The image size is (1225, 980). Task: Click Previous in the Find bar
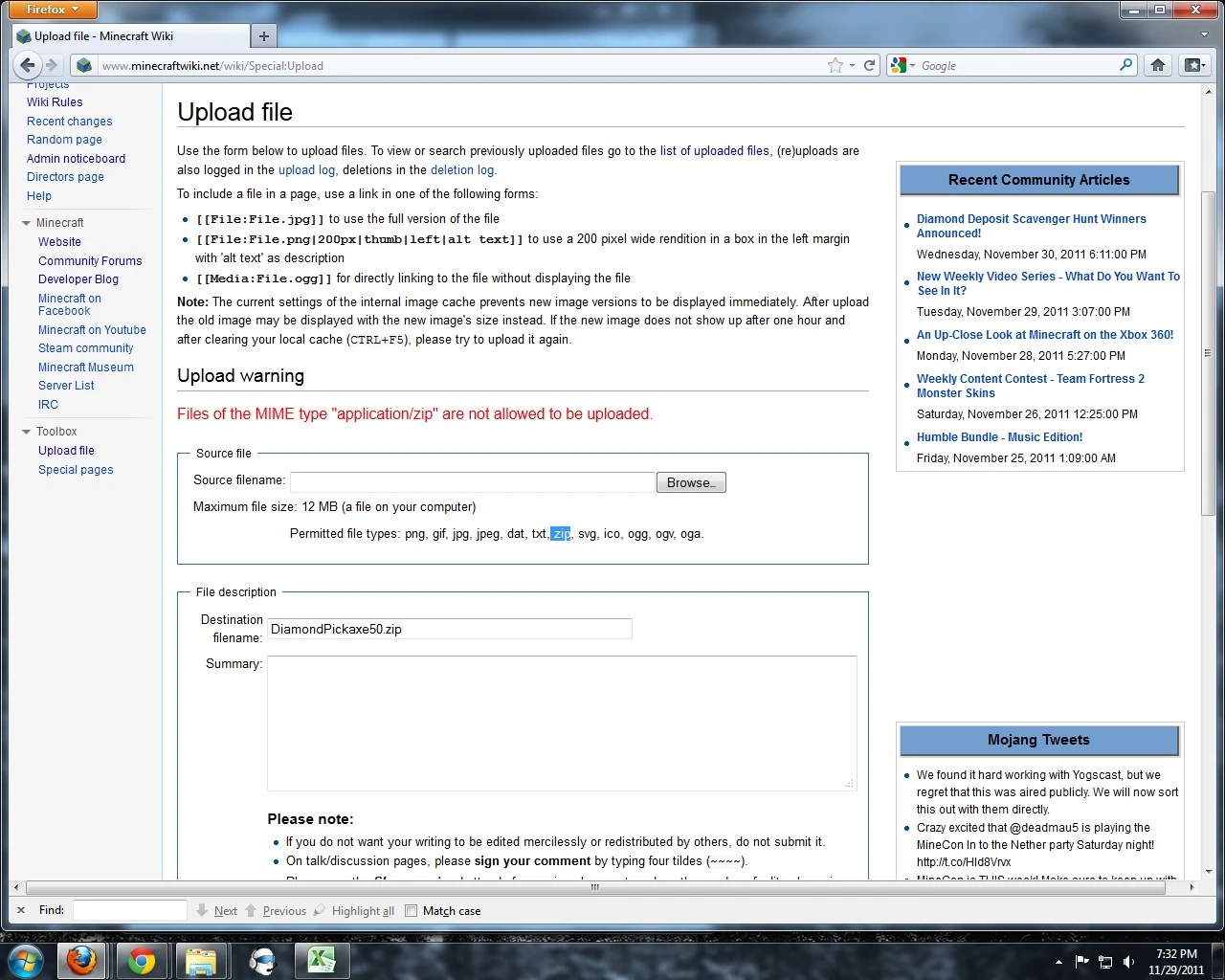click(276, 911)
